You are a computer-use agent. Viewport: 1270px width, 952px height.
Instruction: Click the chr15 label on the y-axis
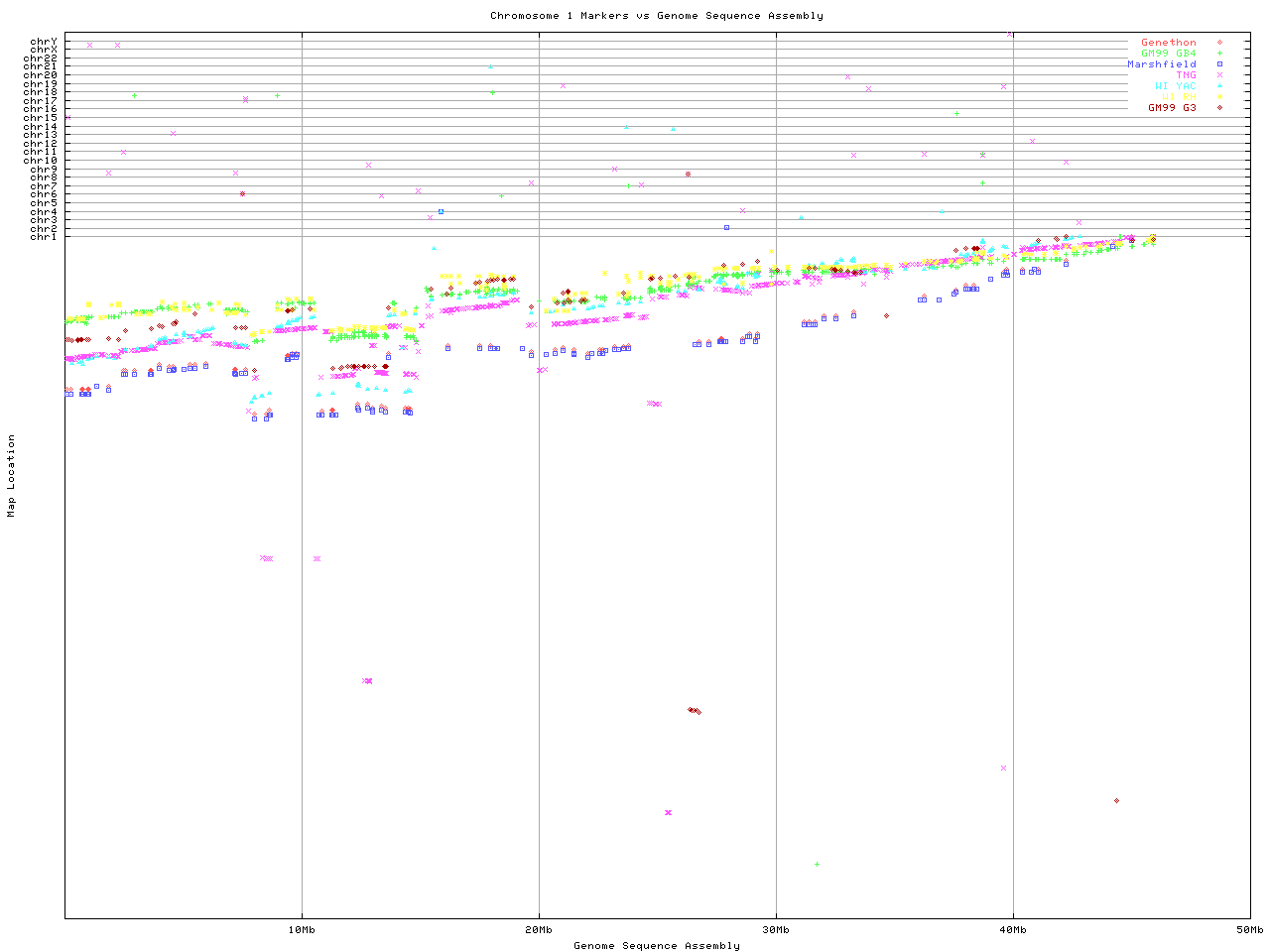click(x=41, y=118)
